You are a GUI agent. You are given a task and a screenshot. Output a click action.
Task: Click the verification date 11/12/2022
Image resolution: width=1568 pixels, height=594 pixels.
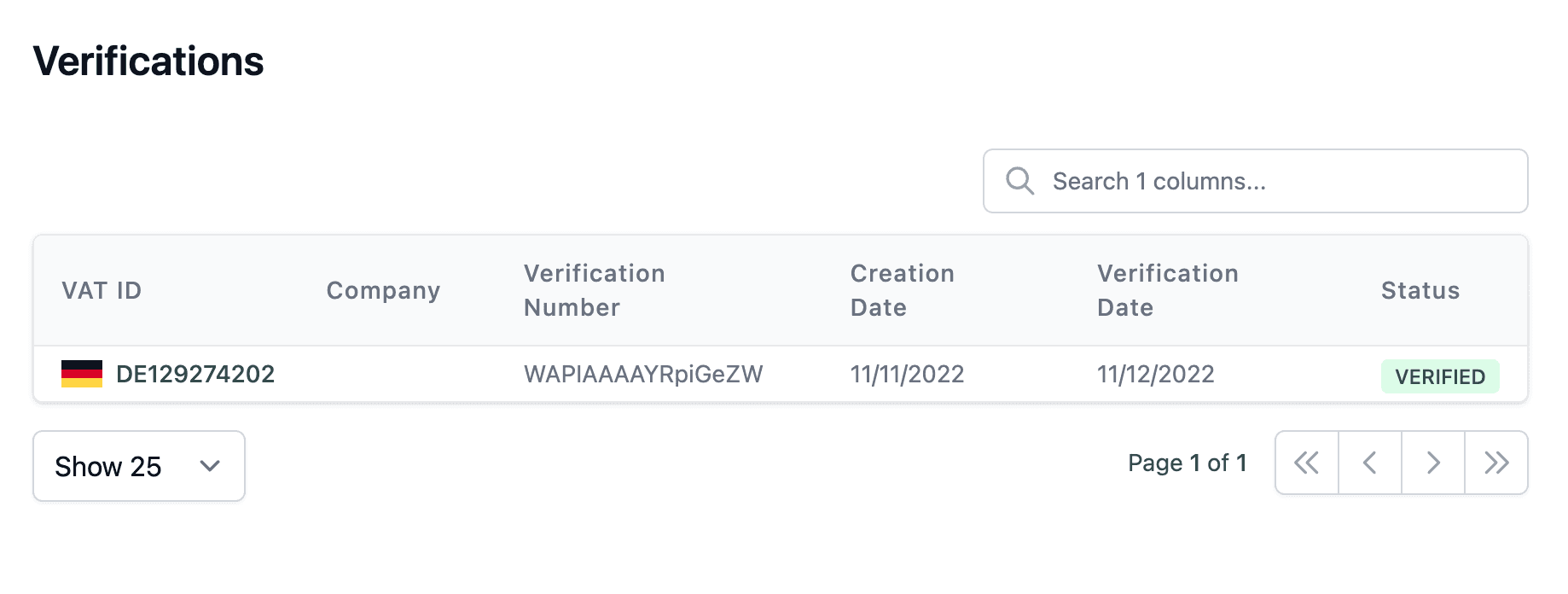(x=1155, y=374)
